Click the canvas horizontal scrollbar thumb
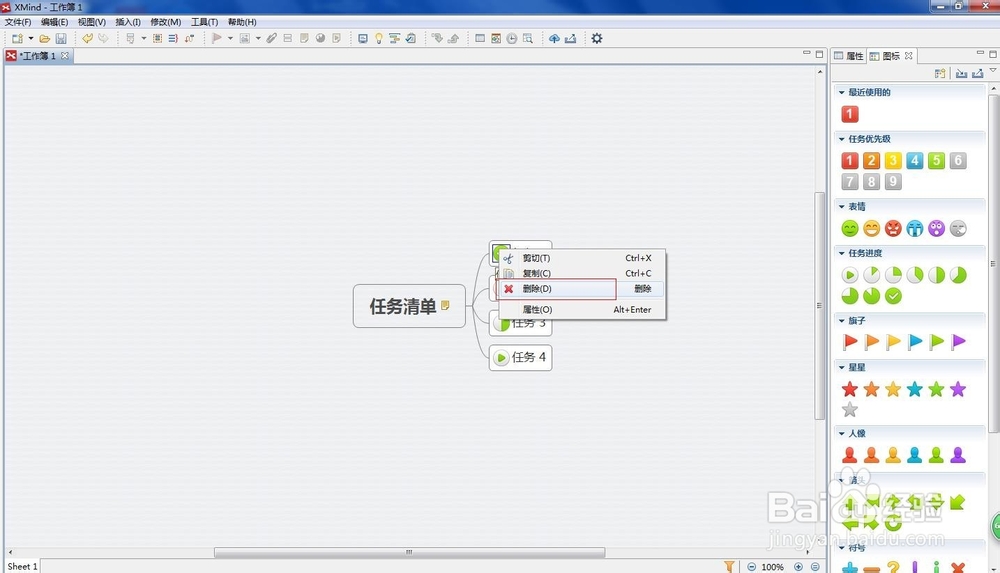 coord(409,552)
